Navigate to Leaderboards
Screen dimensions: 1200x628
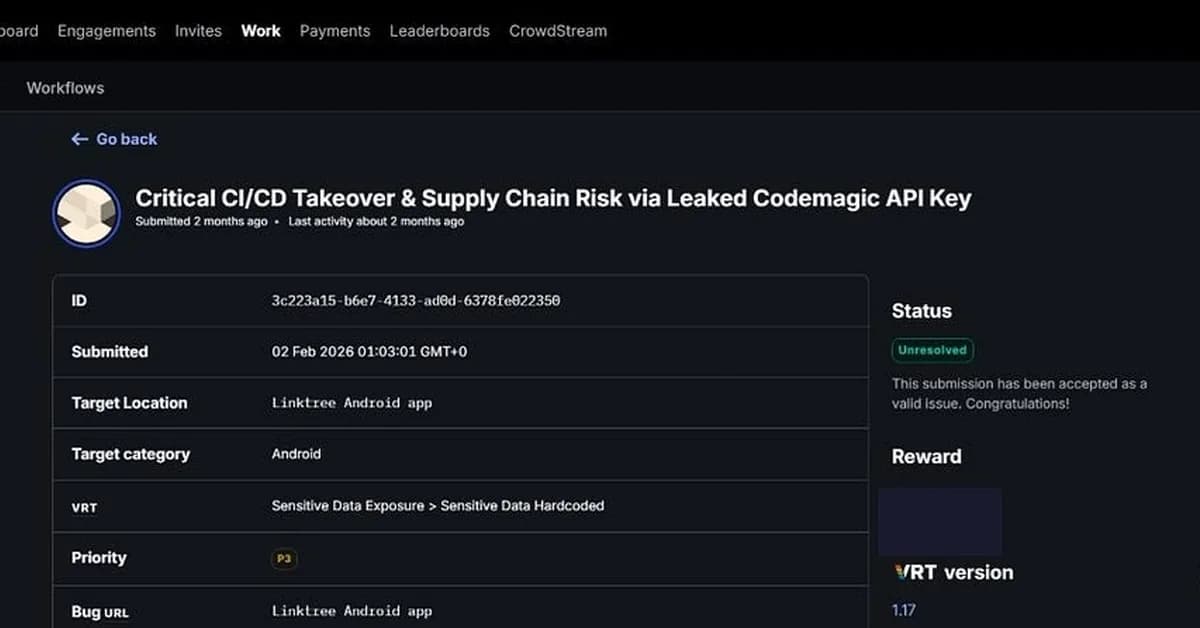[440, 31]
